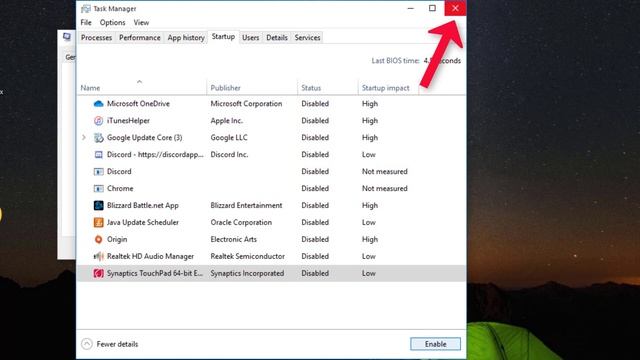Close the Task Manager window
The height and width of the screenshot is (360, 640).
(455, 8)
